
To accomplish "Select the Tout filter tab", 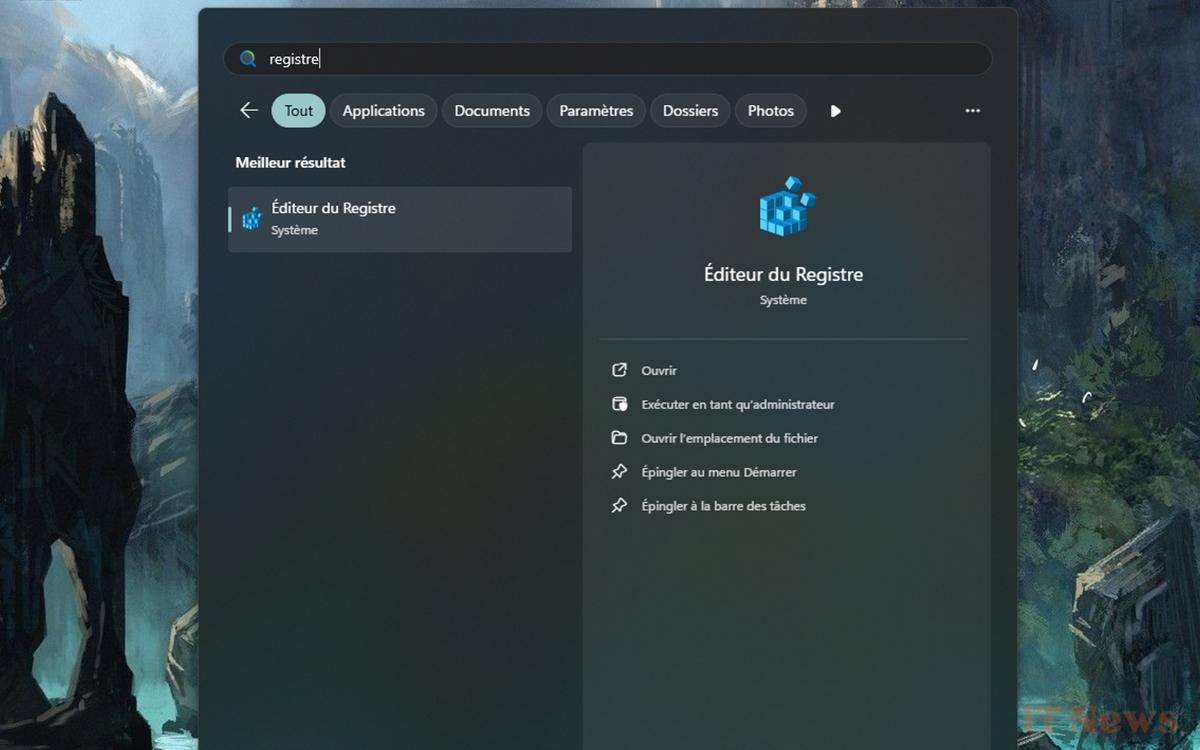I will click(x=298, y=111).
